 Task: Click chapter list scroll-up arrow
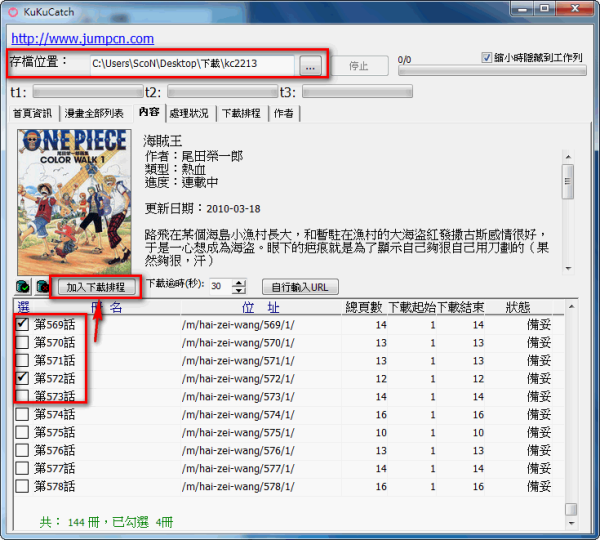571,306
